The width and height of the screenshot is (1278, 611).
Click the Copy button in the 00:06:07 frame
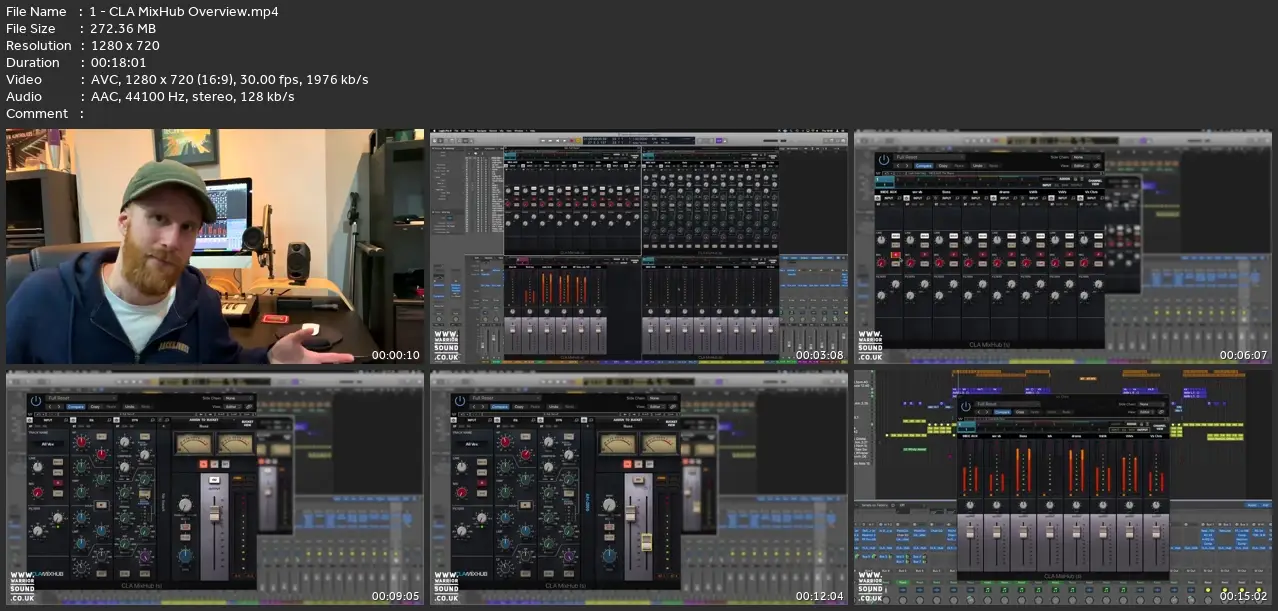(x=943, y=166)
